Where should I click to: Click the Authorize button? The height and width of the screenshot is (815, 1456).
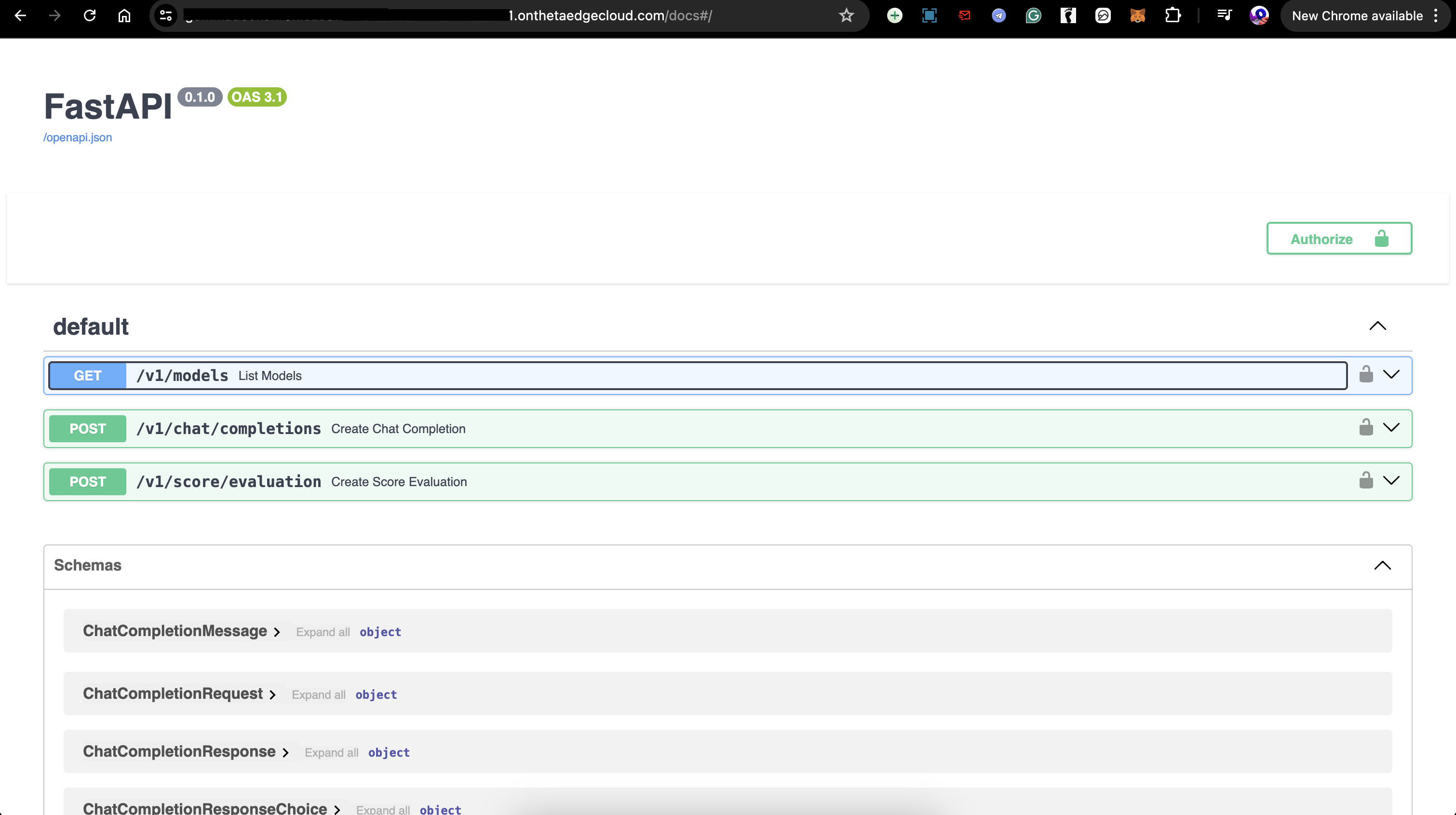[1338, 239]
